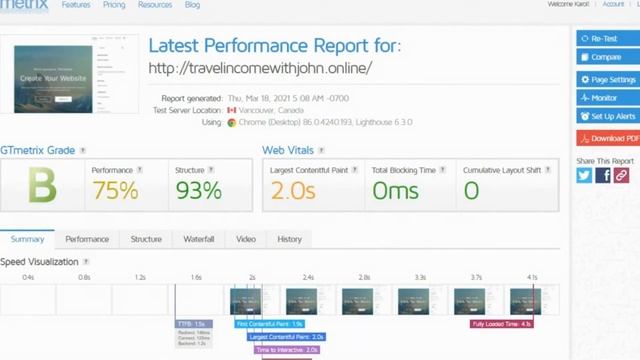Click help icon beside Performance score
This screenshot has height=360, width=640.
(x=140, y=170)
